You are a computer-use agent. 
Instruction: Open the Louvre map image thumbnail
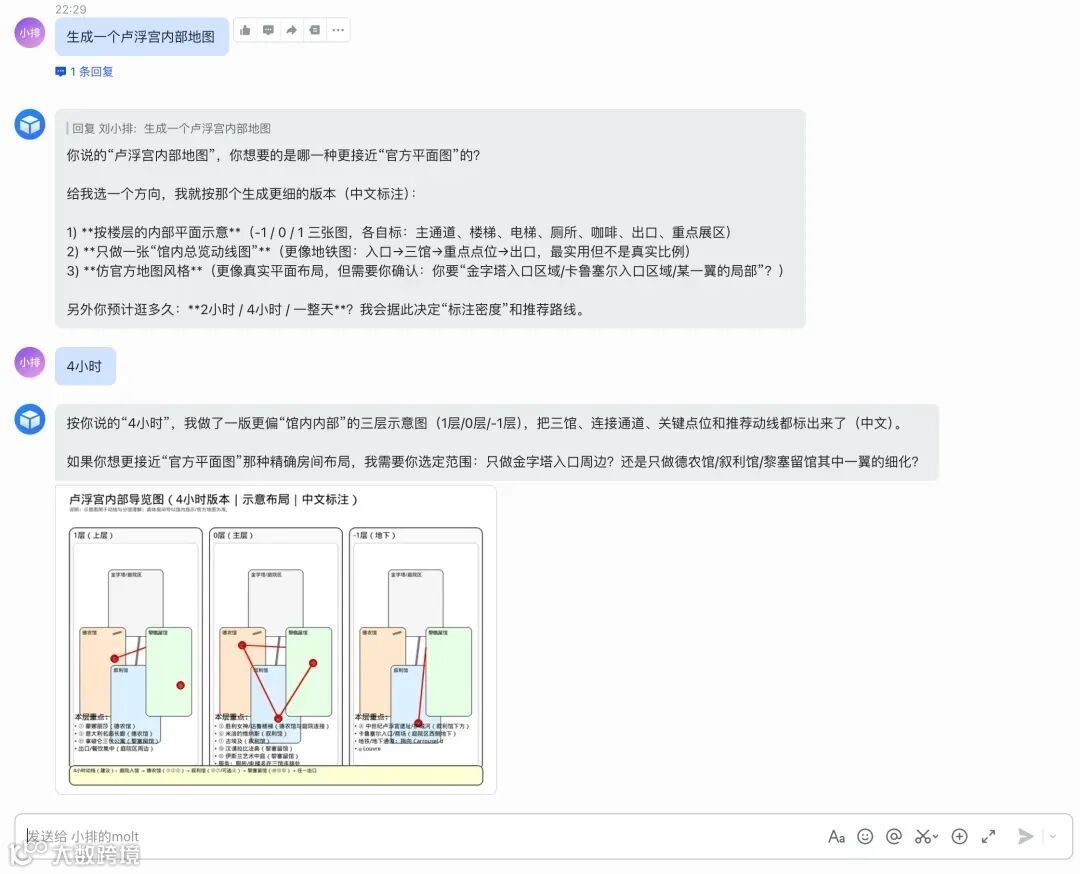coord(276,640)
